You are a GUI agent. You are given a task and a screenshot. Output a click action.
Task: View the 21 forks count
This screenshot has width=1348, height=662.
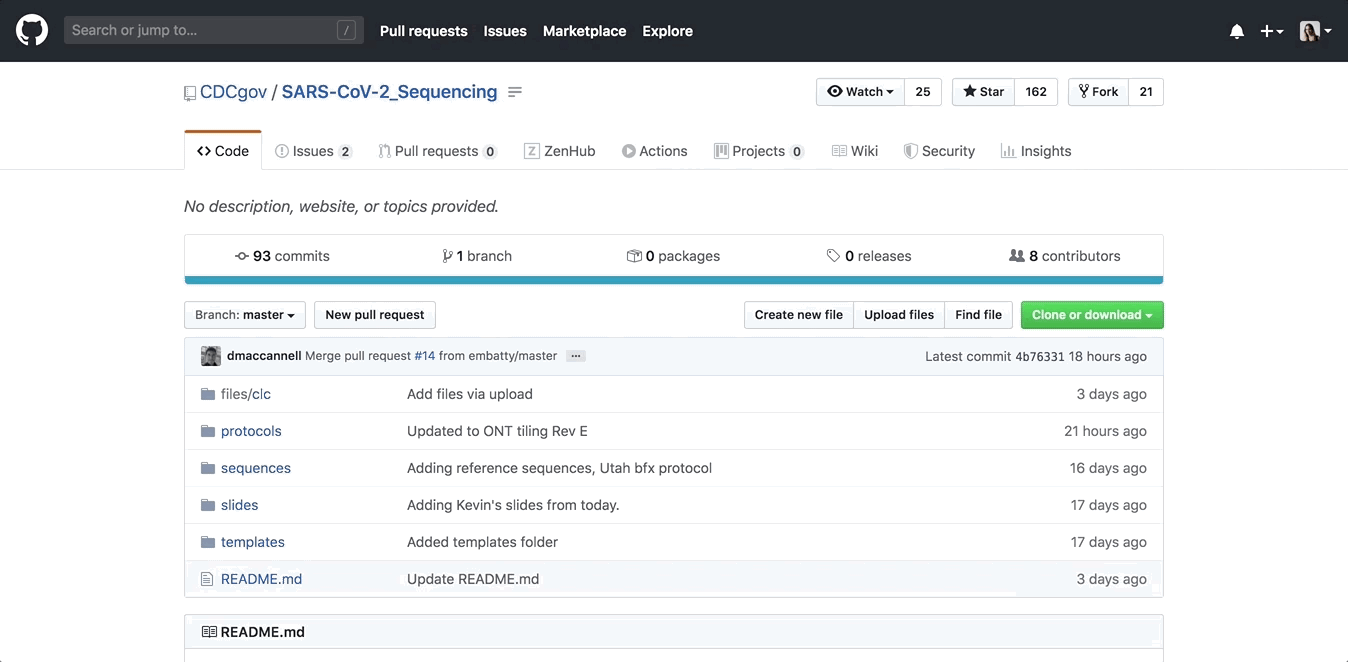click(1146, 92)
